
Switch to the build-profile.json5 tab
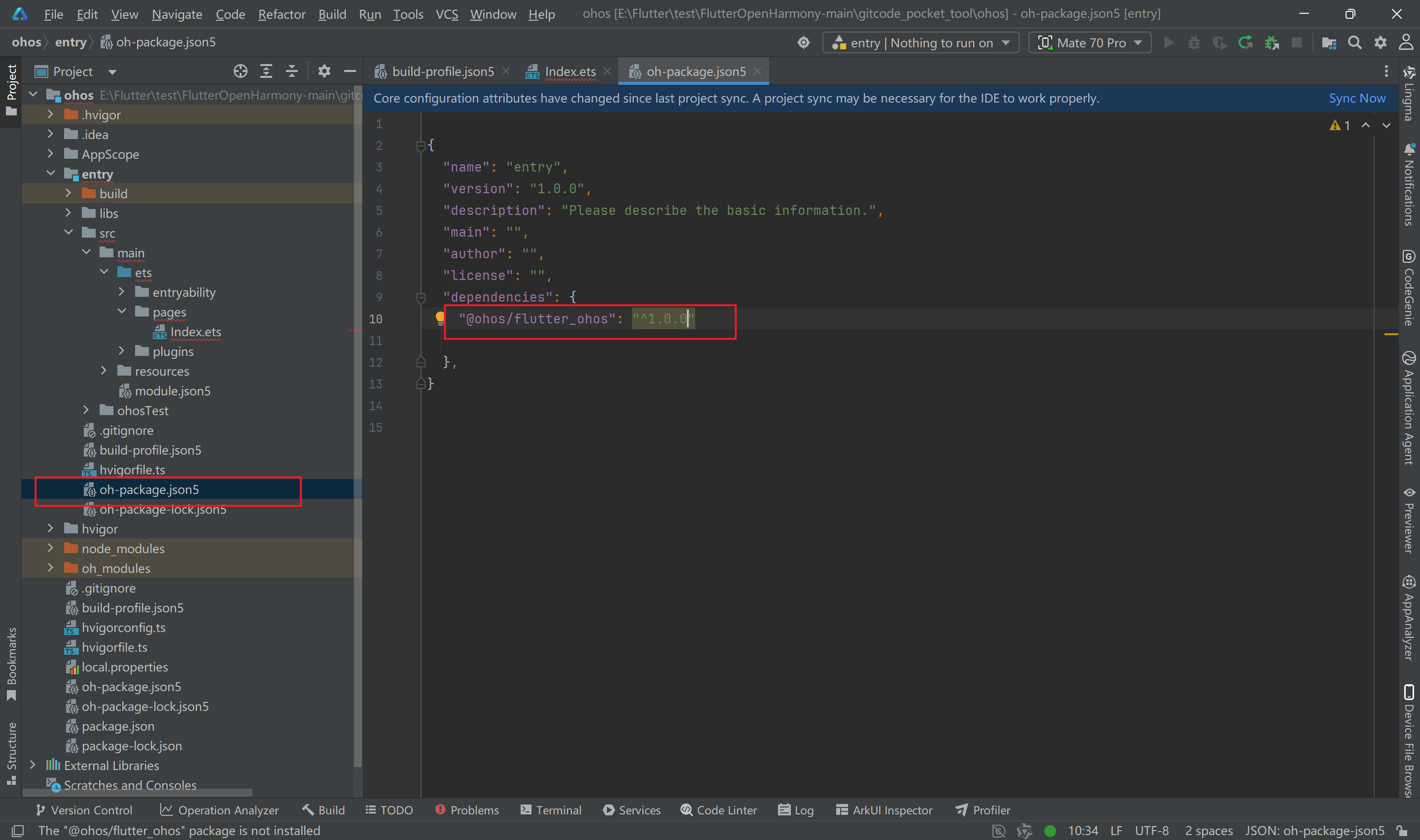click(x=442, y=72)
